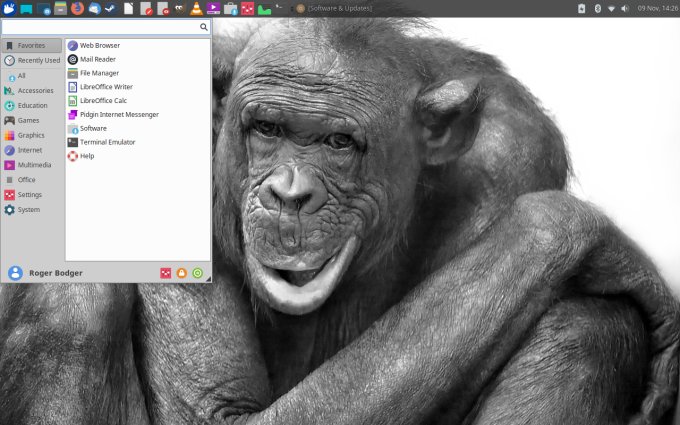The height and width of the screenshot is (425, 680).
Task: Open the Firefox icon in top panel
Action: [77, 8]
